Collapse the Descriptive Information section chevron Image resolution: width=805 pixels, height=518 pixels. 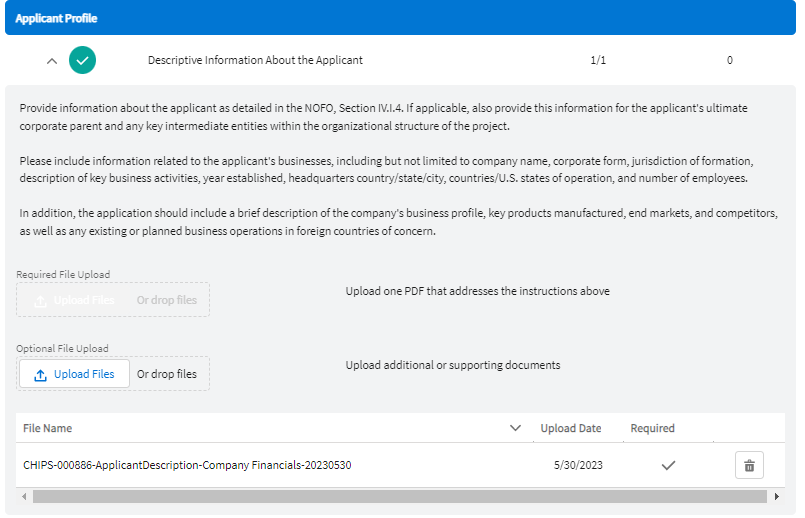[x=52, y=61]
